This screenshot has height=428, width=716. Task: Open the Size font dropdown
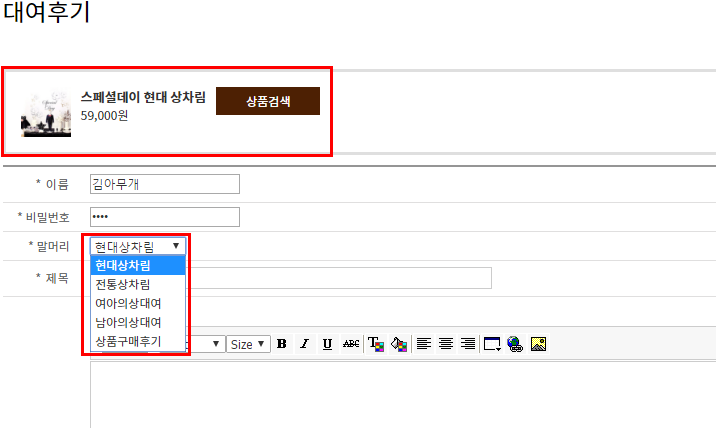[248, 344]
